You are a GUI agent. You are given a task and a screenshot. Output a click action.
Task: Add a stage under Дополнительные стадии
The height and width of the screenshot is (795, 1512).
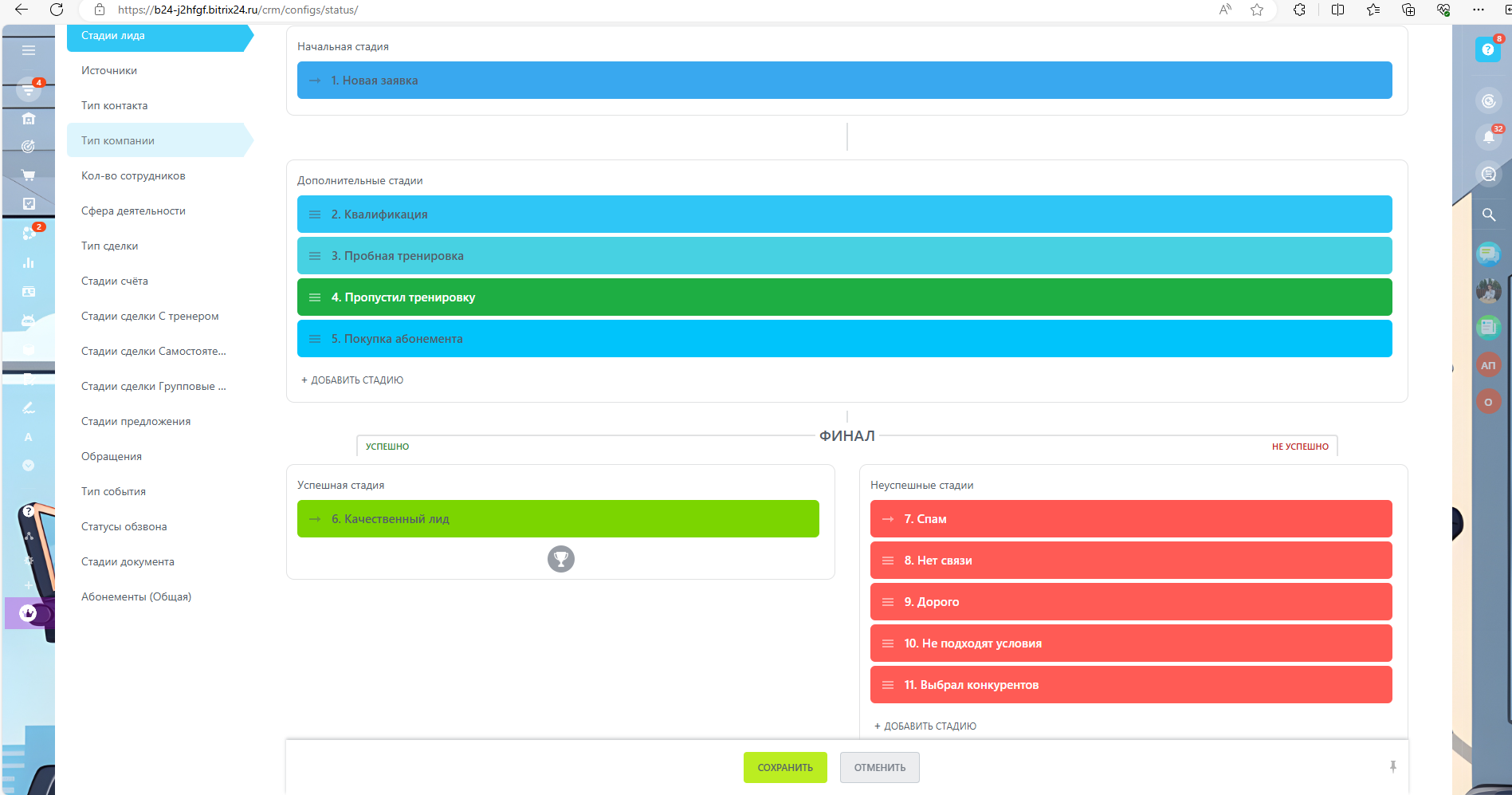point(352,380)
